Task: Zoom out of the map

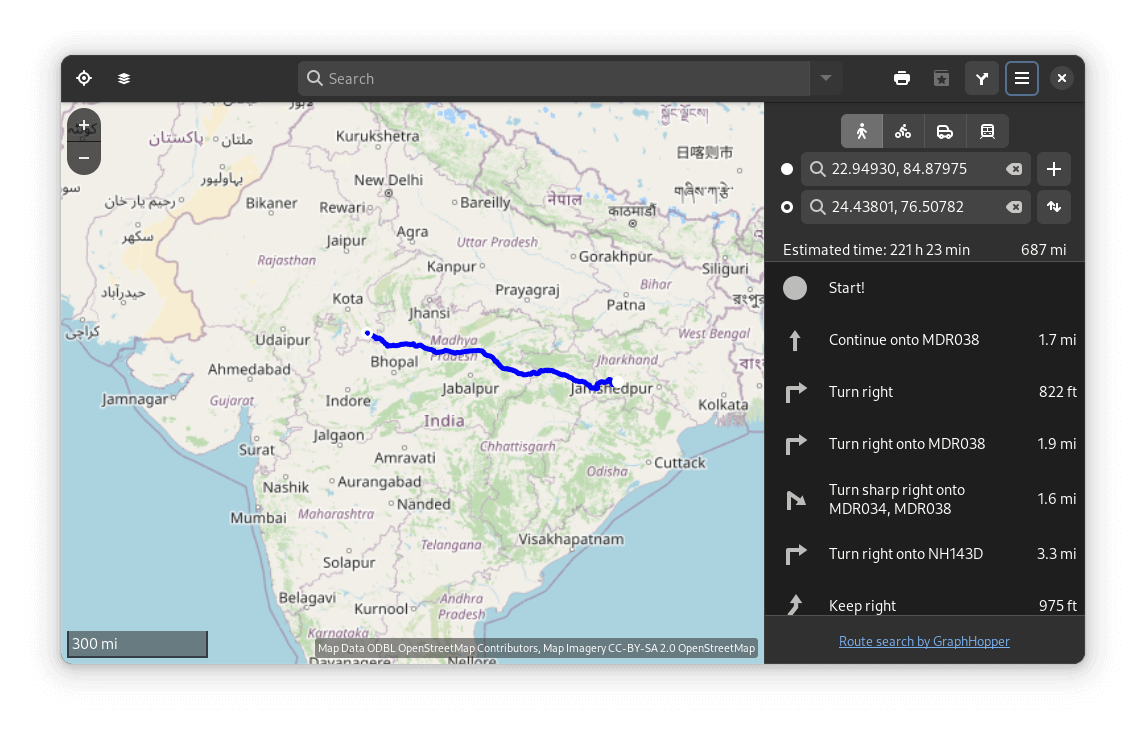Action: [x=83, y=157]
